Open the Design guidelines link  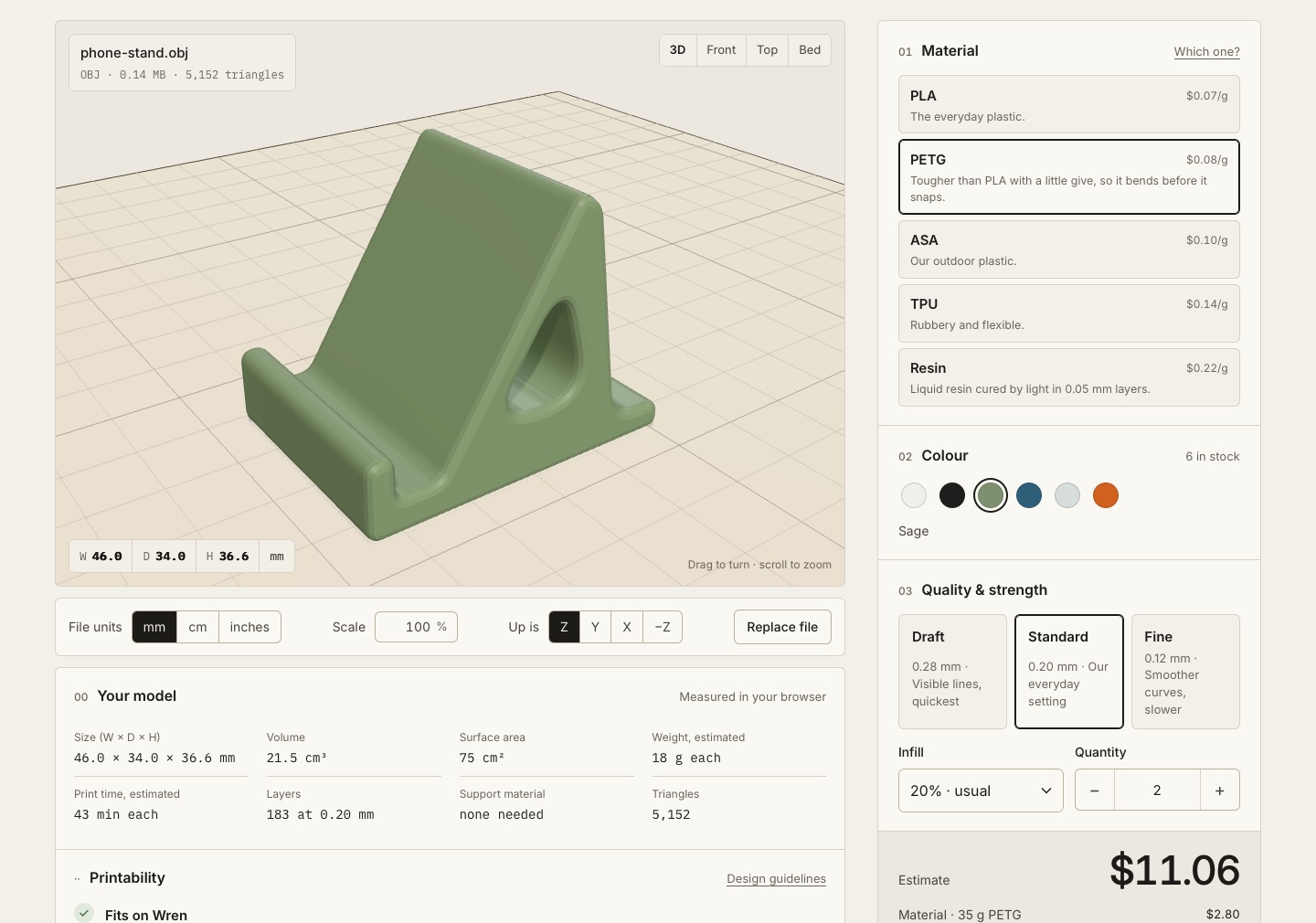[x=776, y=879]
